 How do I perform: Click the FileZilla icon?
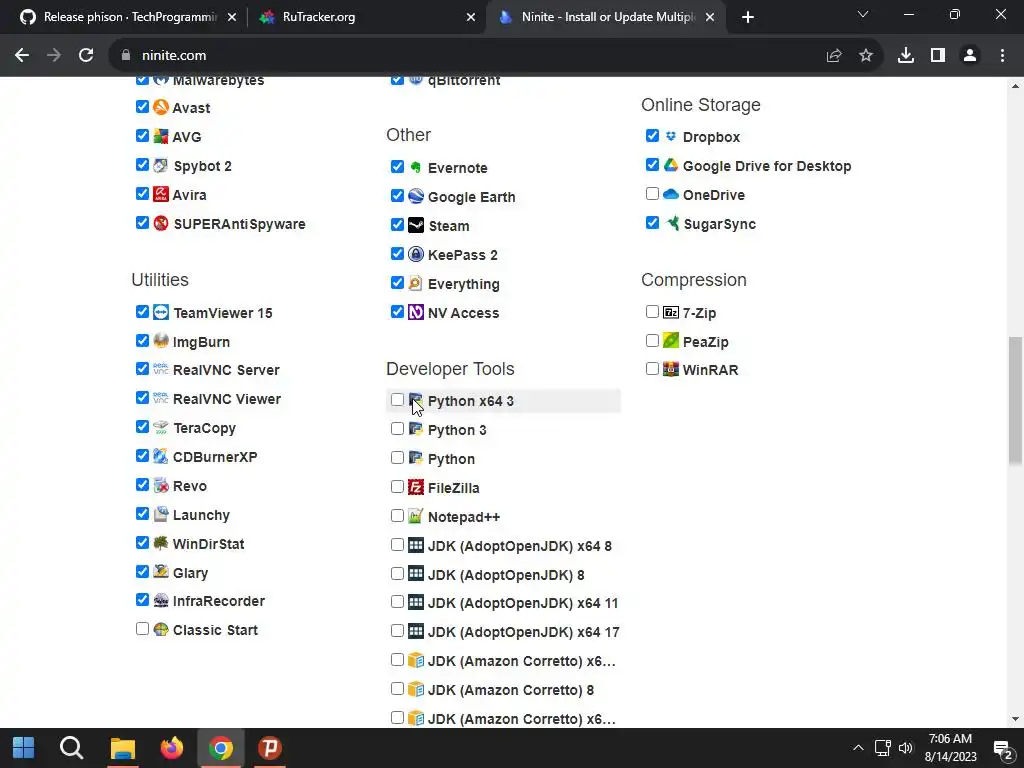coord(416,487)
